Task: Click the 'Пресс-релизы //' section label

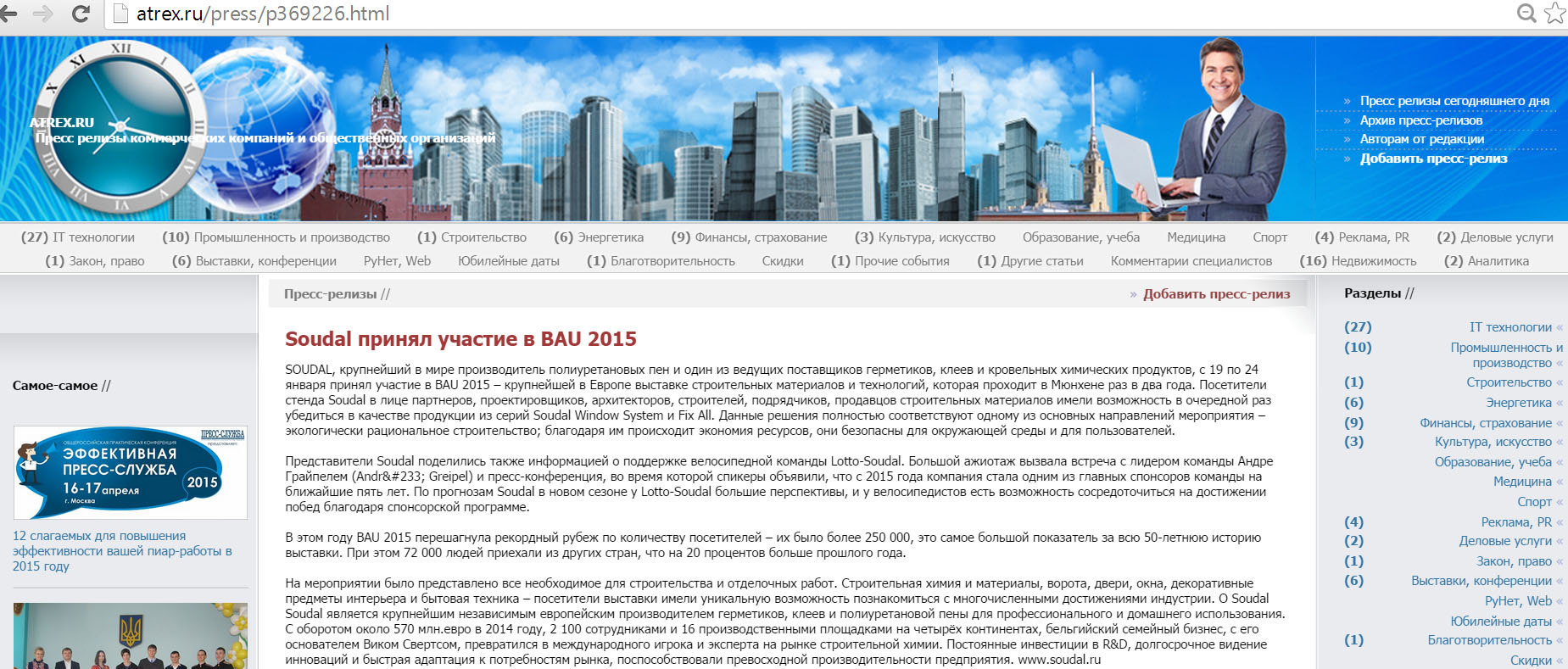Action: pos(337,294)
